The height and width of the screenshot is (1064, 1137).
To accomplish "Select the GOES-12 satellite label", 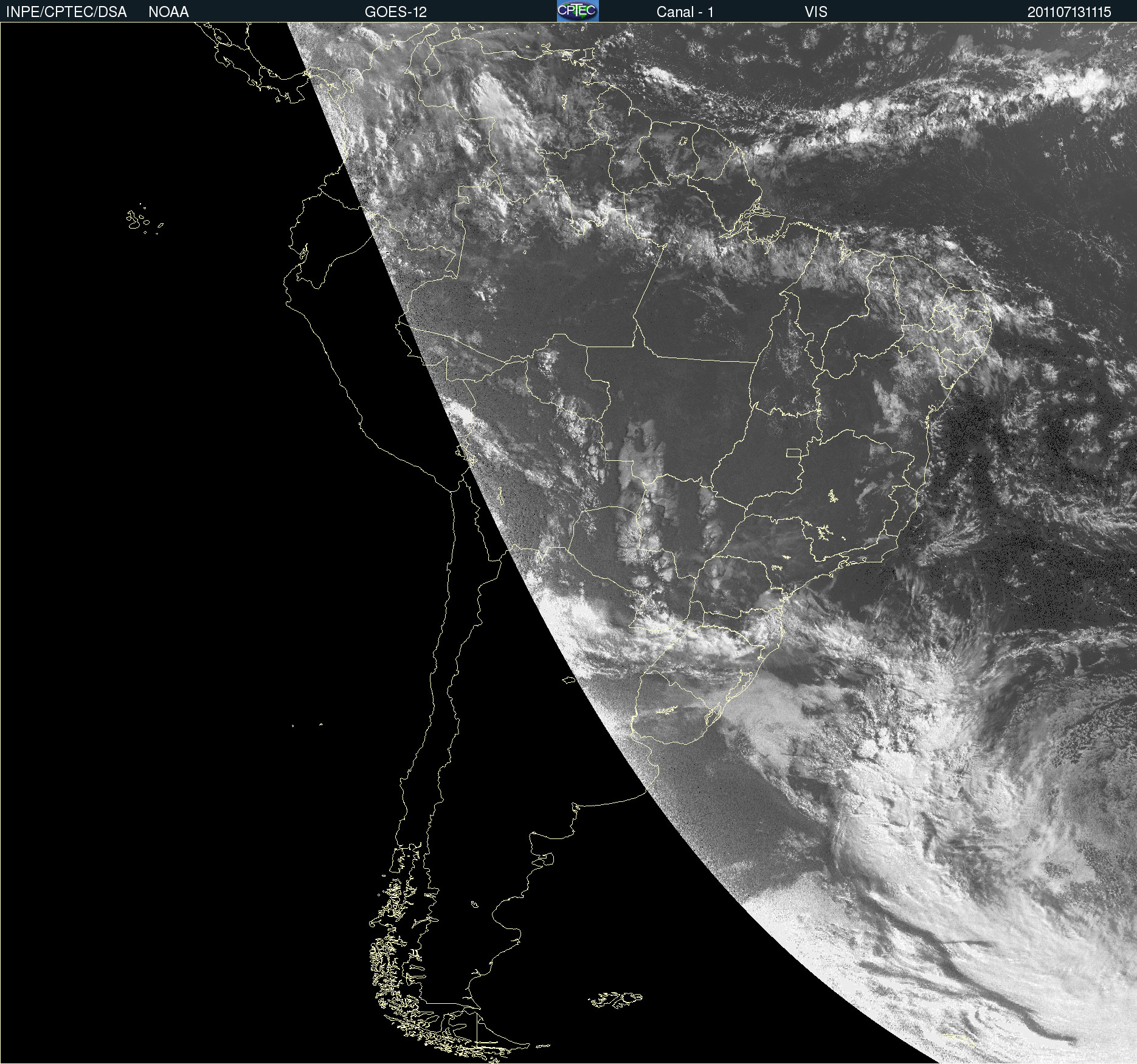I will (x=396, y=12).
